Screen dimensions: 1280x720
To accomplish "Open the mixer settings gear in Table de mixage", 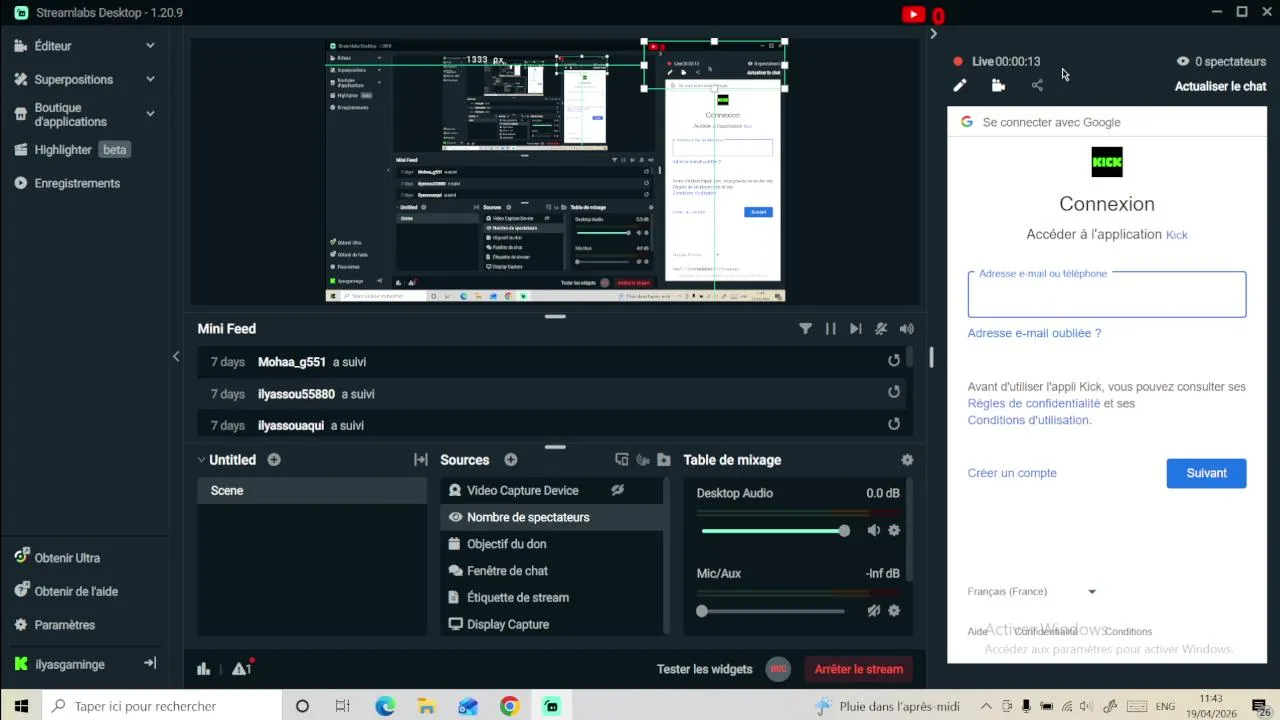I will point(907,460).
